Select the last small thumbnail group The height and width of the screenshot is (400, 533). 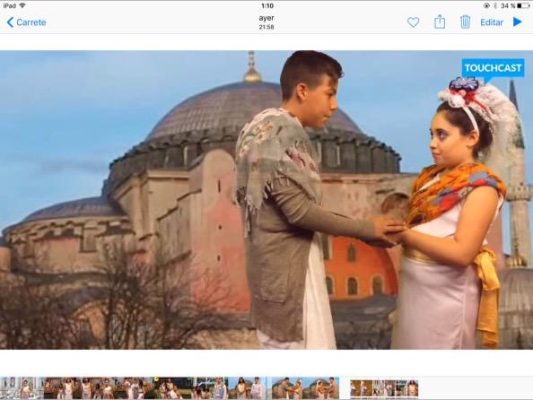coord(384,388)
